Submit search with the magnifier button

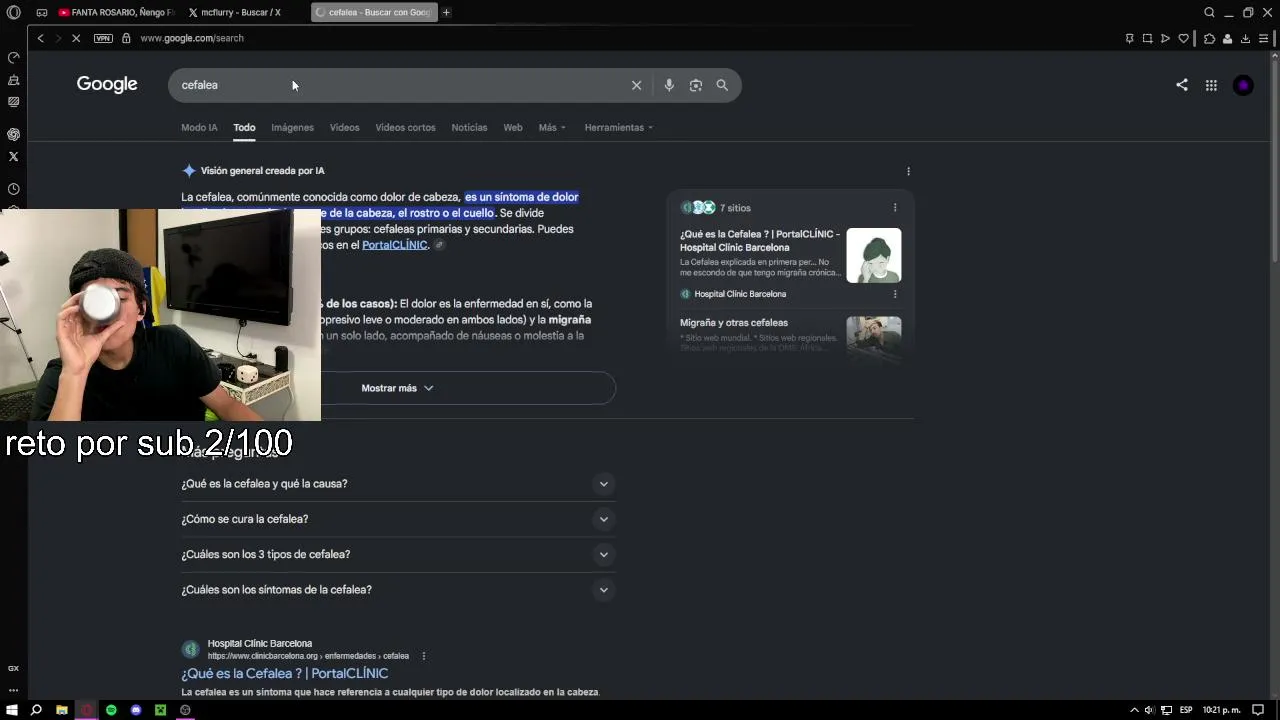[x=722, y=85]
